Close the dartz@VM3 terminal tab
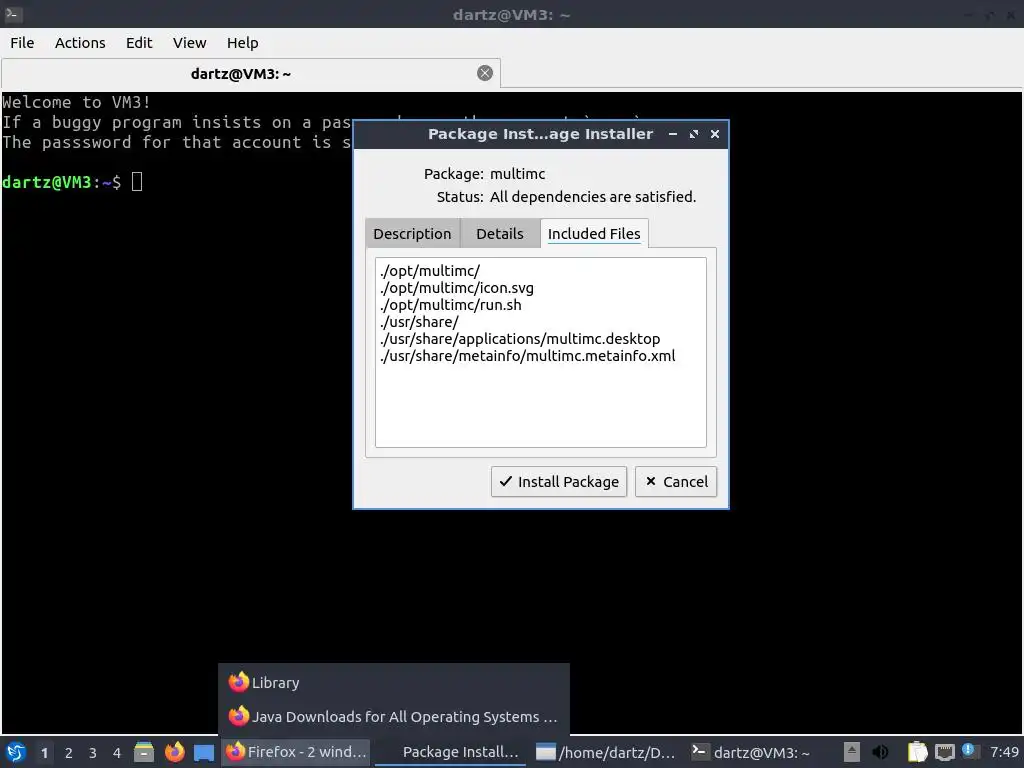 click(485, 73)
